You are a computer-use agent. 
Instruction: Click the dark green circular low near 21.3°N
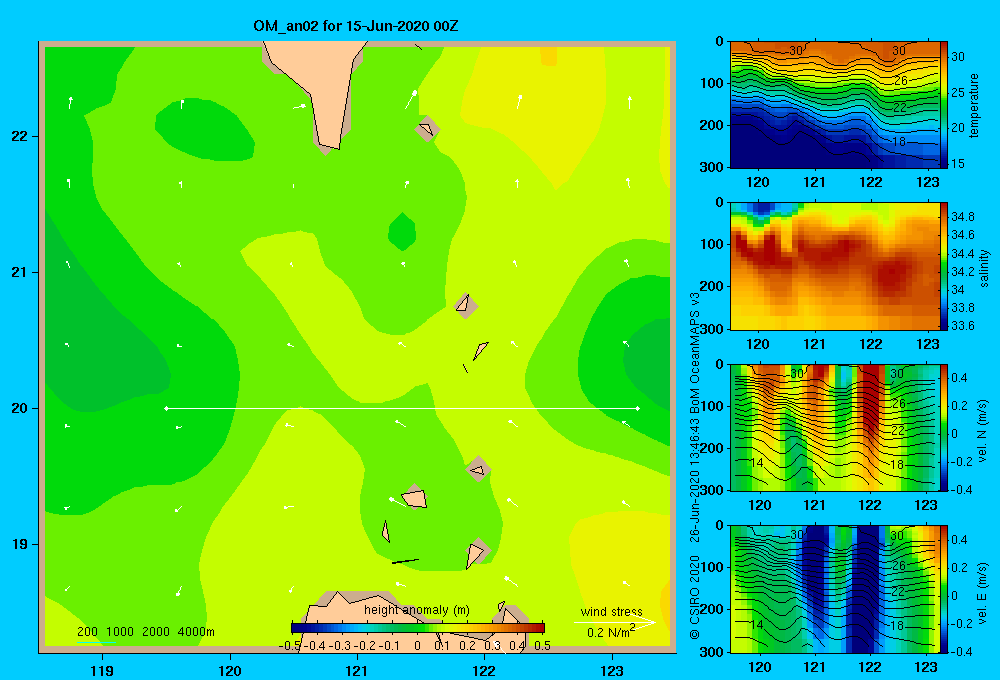(402, 232)
